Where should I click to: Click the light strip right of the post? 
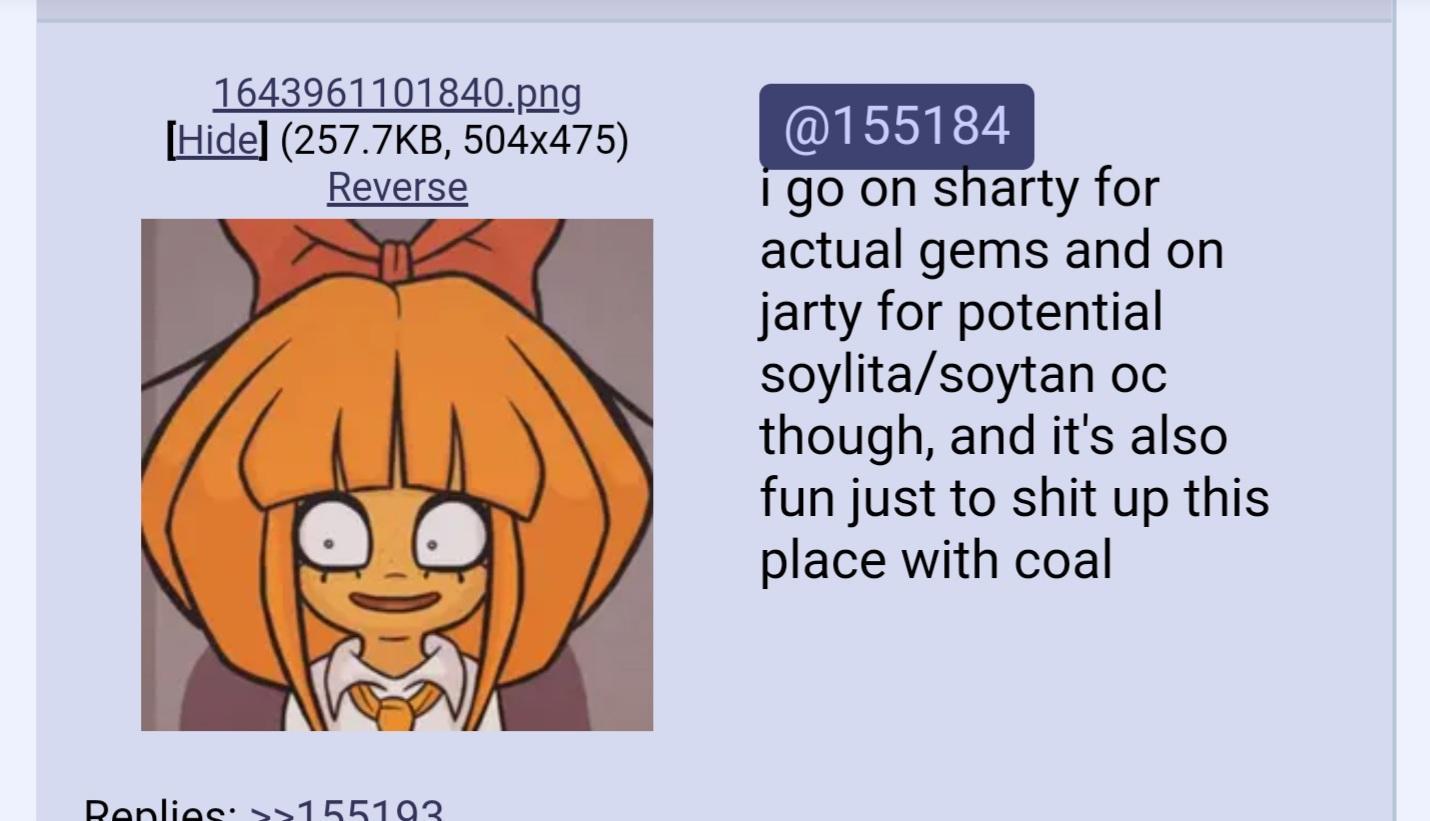pyautogui.click(x=1412, y=410)
